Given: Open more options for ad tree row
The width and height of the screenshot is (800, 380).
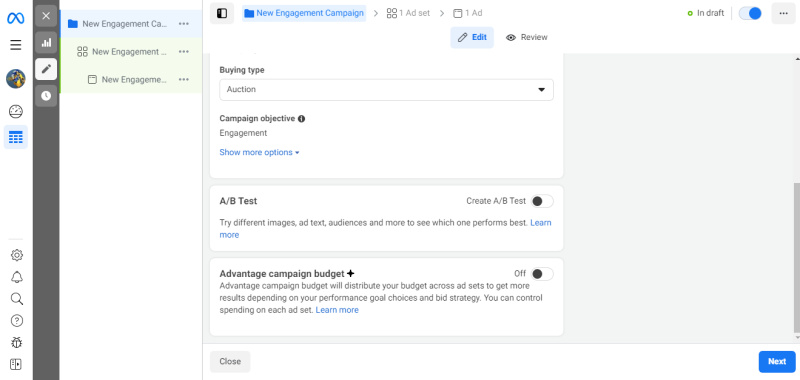Looking at the screenshot, I should click(184, 80).
